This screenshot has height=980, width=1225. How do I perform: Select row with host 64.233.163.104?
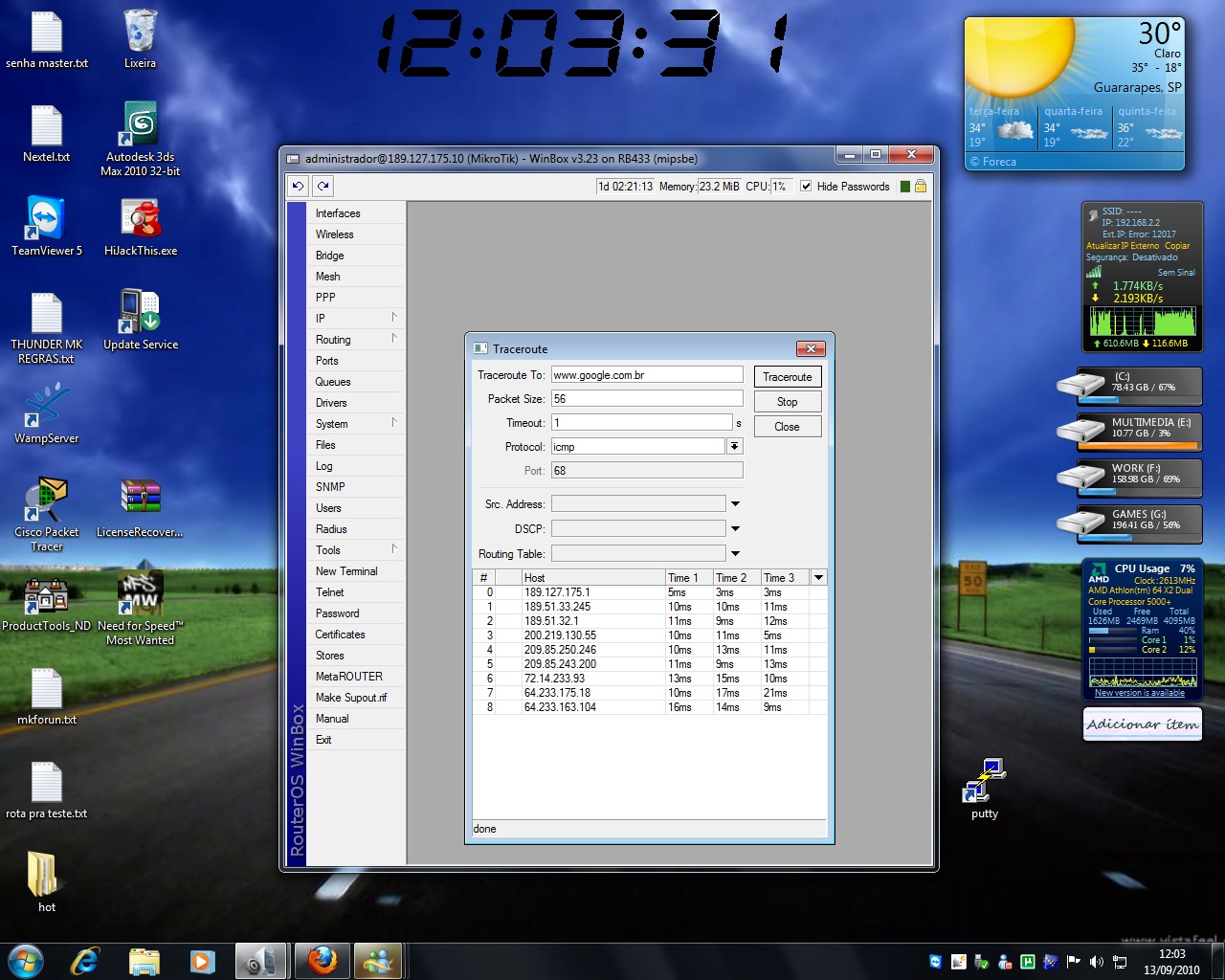[x=650, y=707]
